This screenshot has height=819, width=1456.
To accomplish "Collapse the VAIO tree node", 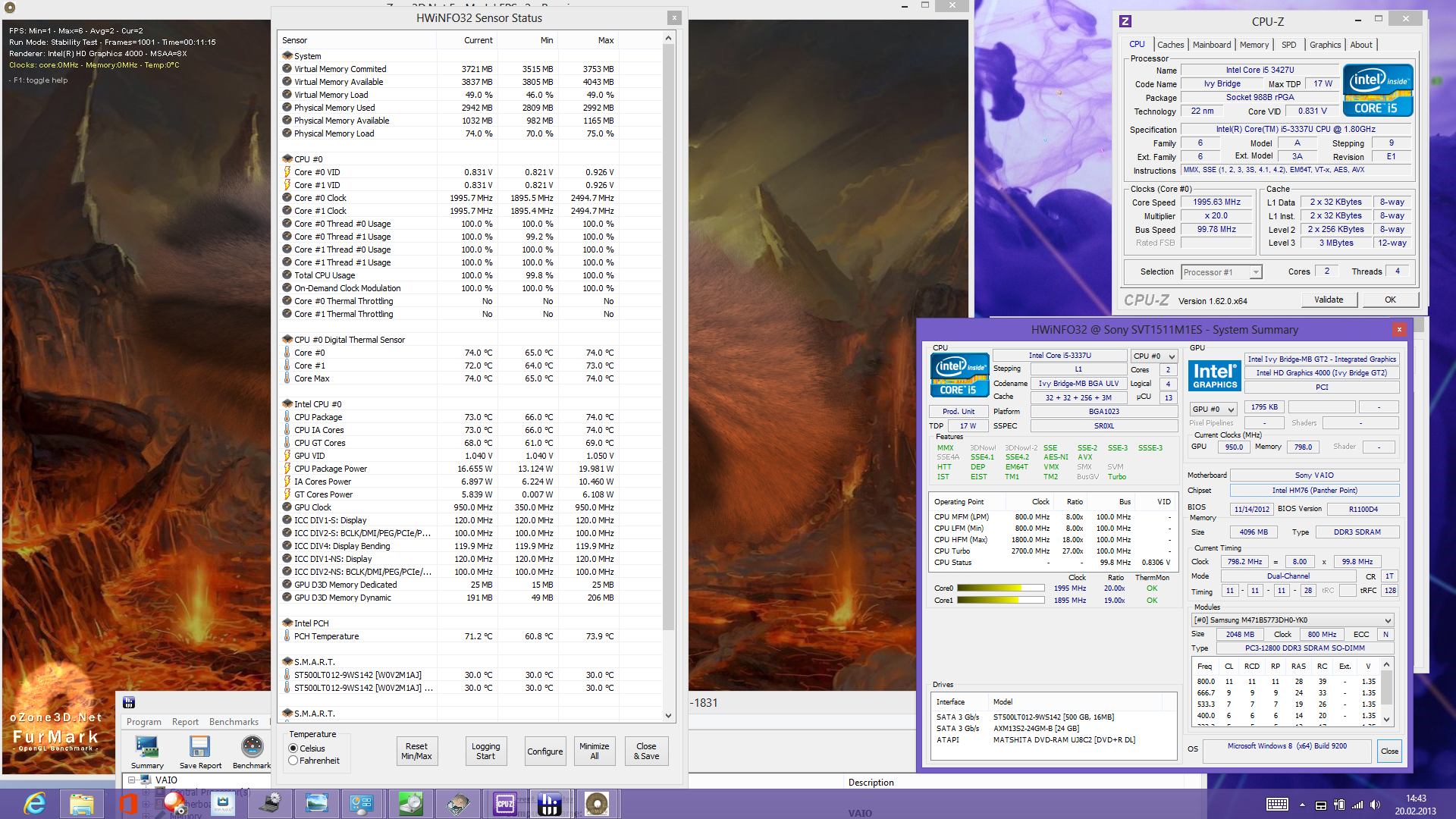I will pos(131,780).
